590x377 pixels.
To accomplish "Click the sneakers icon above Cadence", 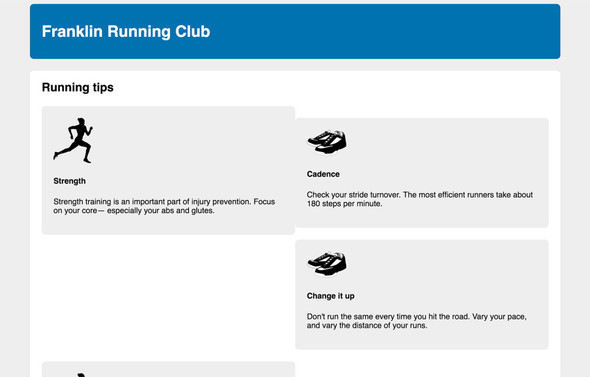I will [327, 142].
